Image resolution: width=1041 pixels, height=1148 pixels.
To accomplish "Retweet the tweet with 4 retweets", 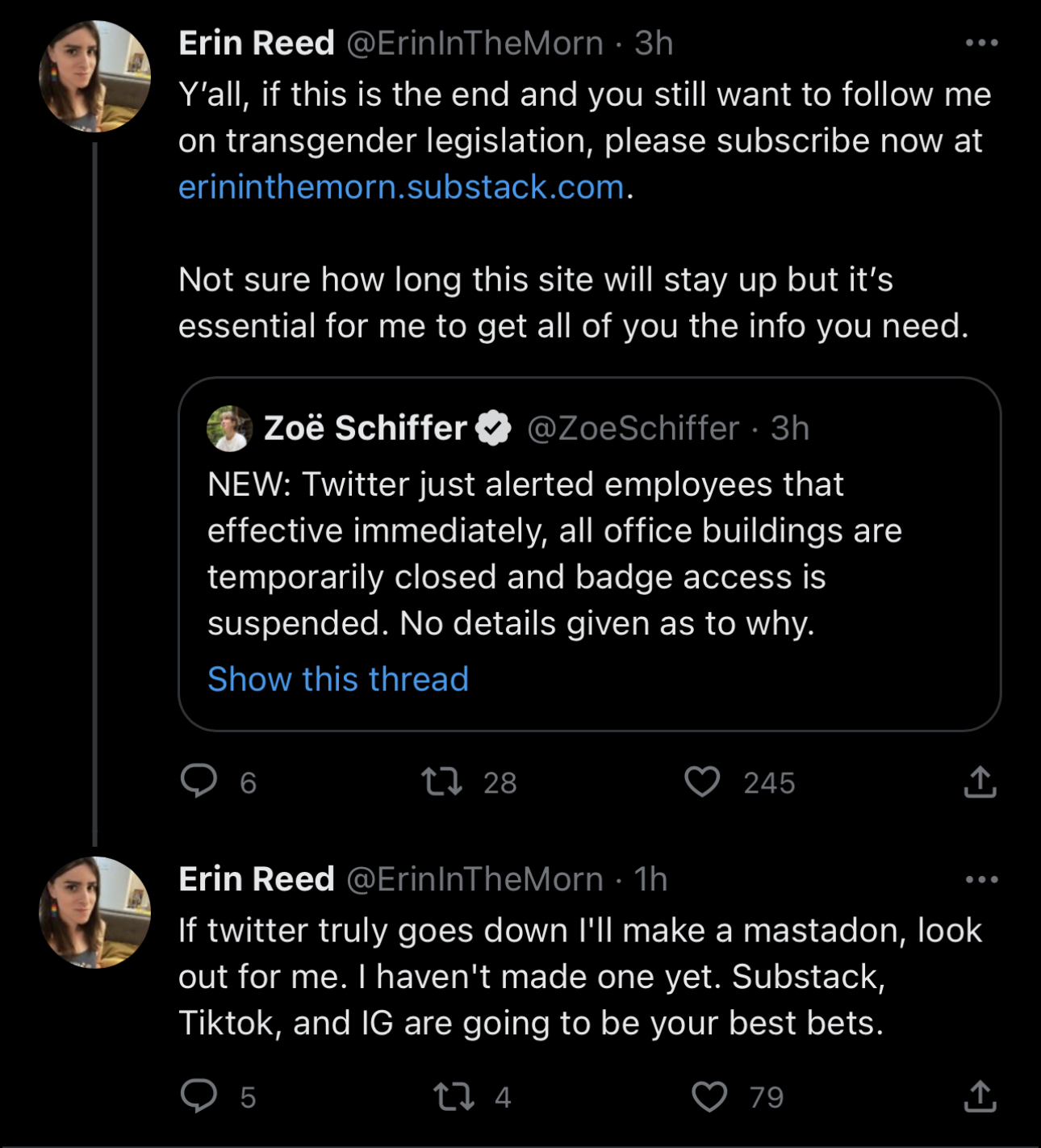I will [454, 1096].
